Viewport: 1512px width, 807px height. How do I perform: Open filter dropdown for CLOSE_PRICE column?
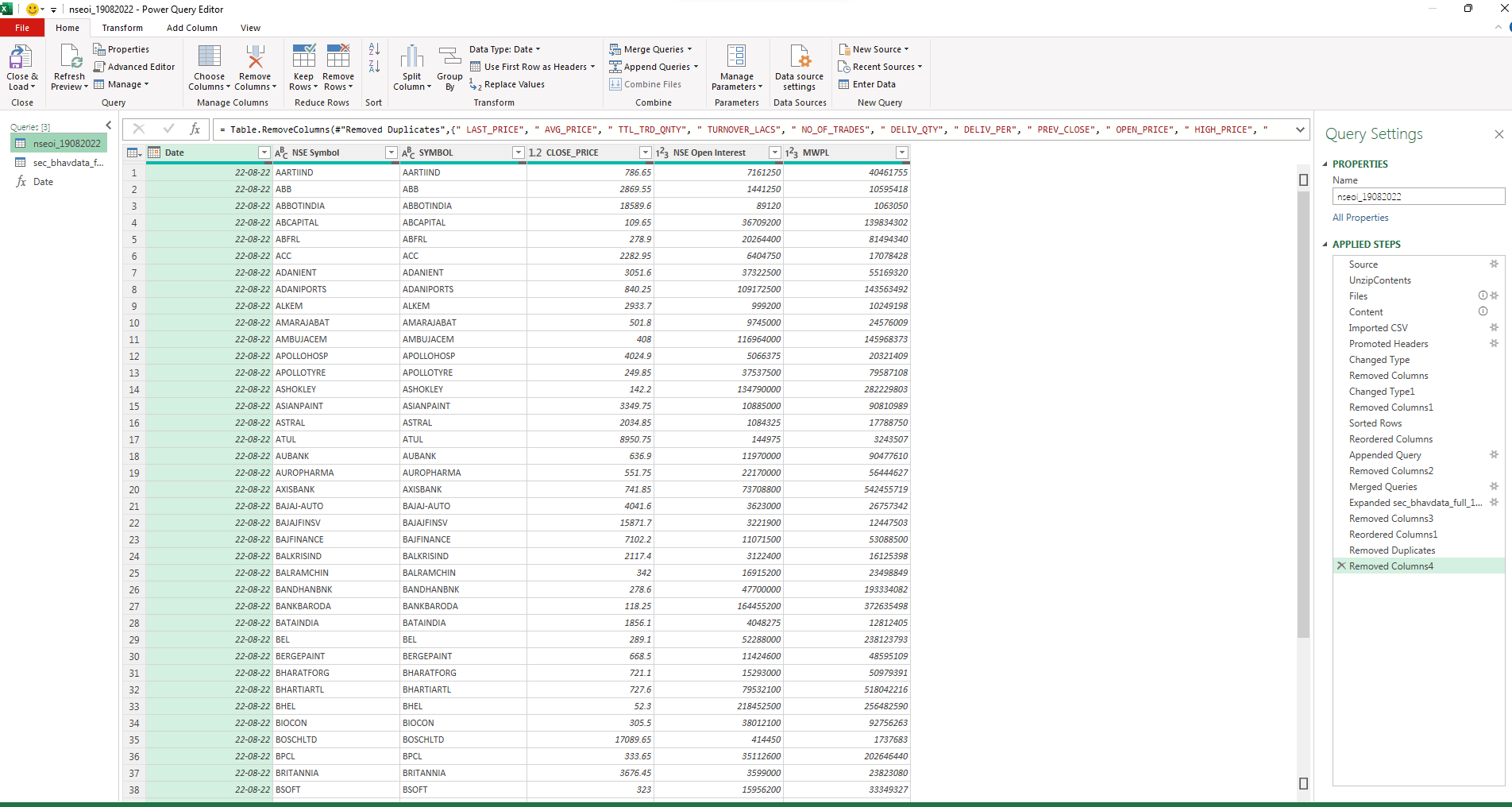[645, 153]
